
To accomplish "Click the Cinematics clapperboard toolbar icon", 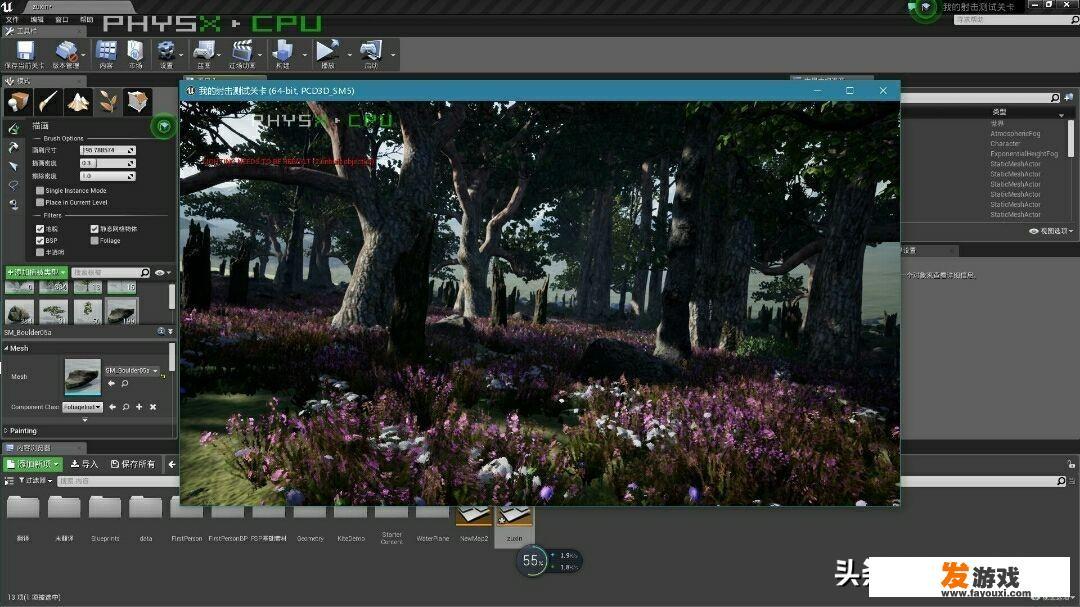I will coord(242,52).
